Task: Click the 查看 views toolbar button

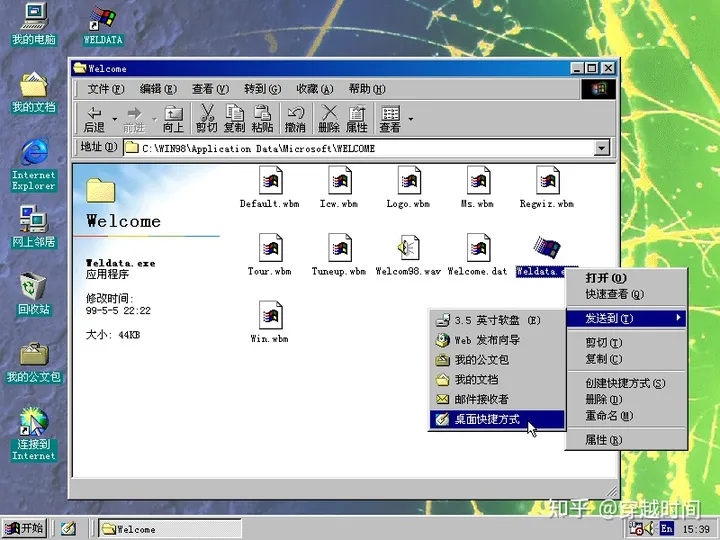Action: tap(390, 119)
